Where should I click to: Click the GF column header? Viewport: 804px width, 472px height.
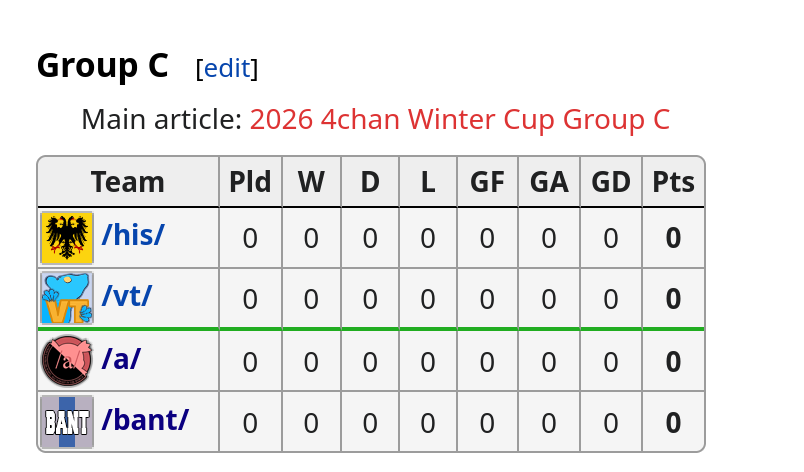click(487, 182)
